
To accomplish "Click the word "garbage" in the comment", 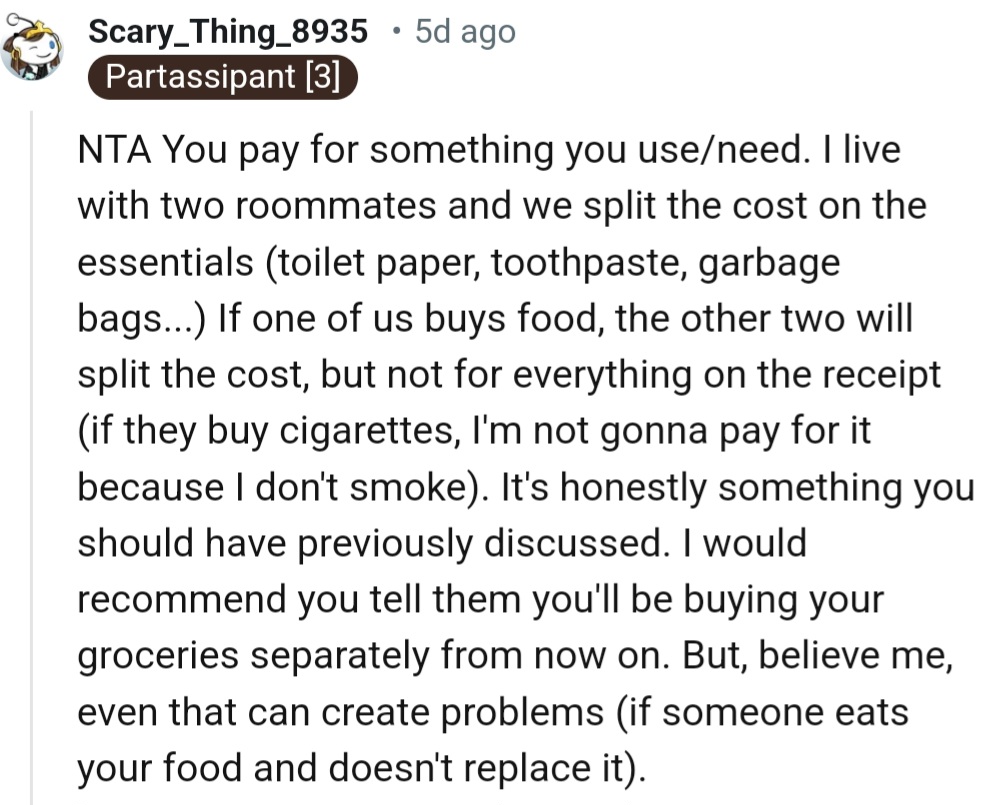I will 770,262.
